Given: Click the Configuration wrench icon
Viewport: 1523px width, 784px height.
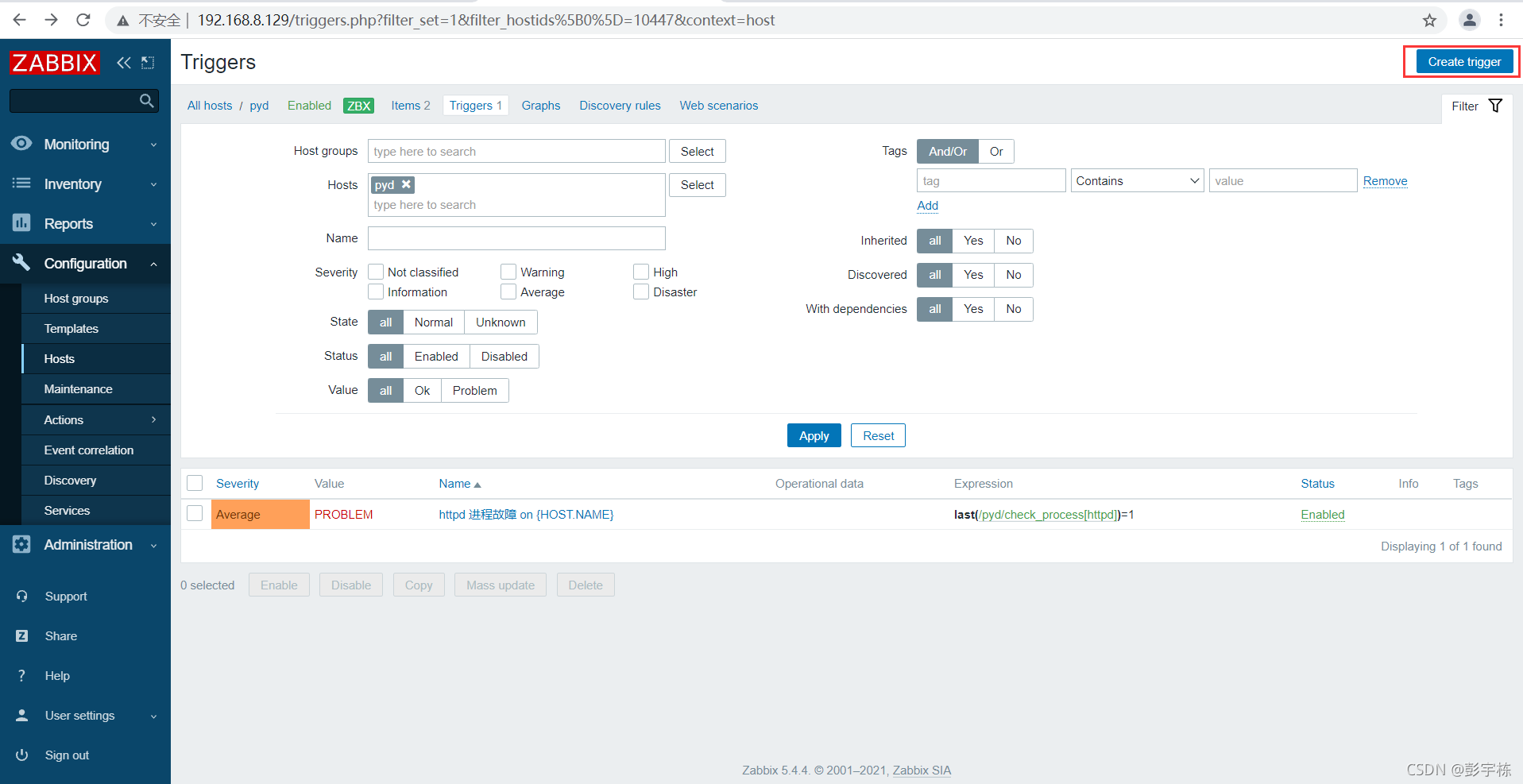Looking at the screenshot, I should click(x=21, y=262).
